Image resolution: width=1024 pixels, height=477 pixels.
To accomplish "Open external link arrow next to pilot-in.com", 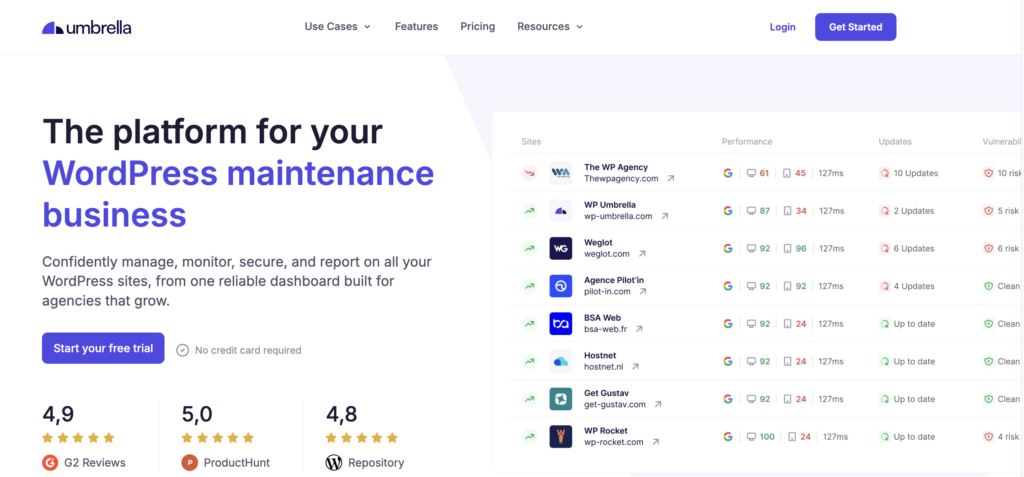I will click(x=643, y=291).
